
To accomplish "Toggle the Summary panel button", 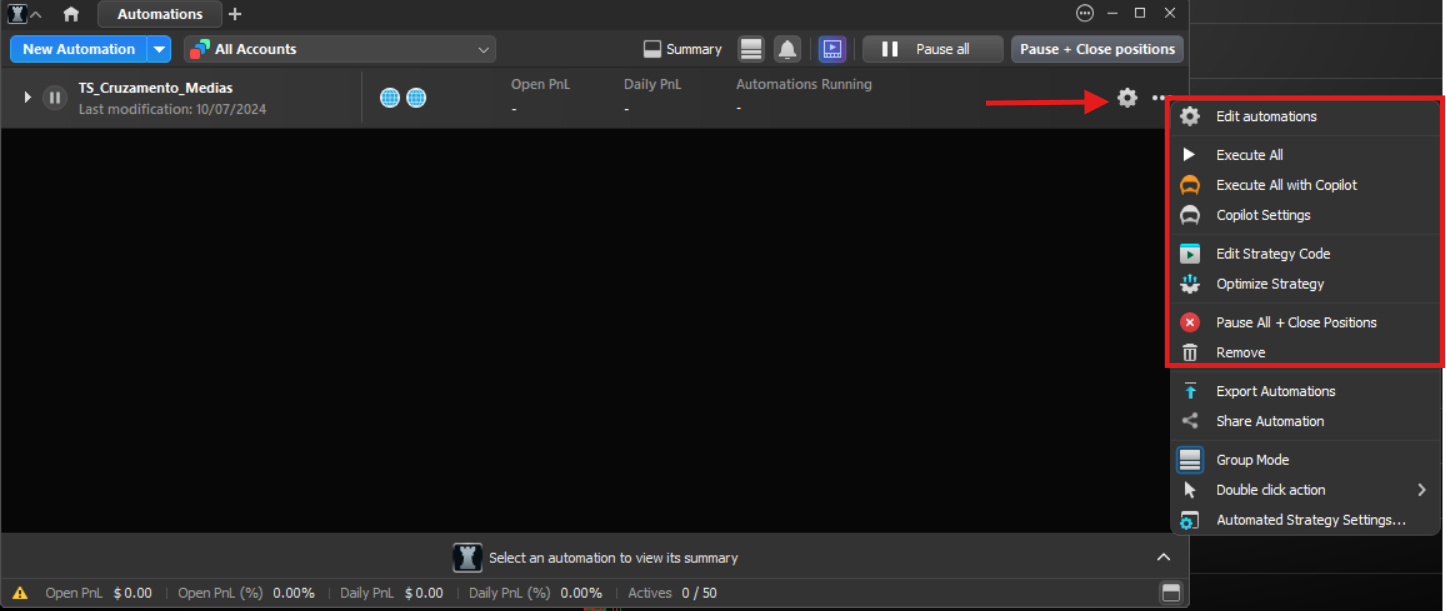I will click(x=682, y=49).
